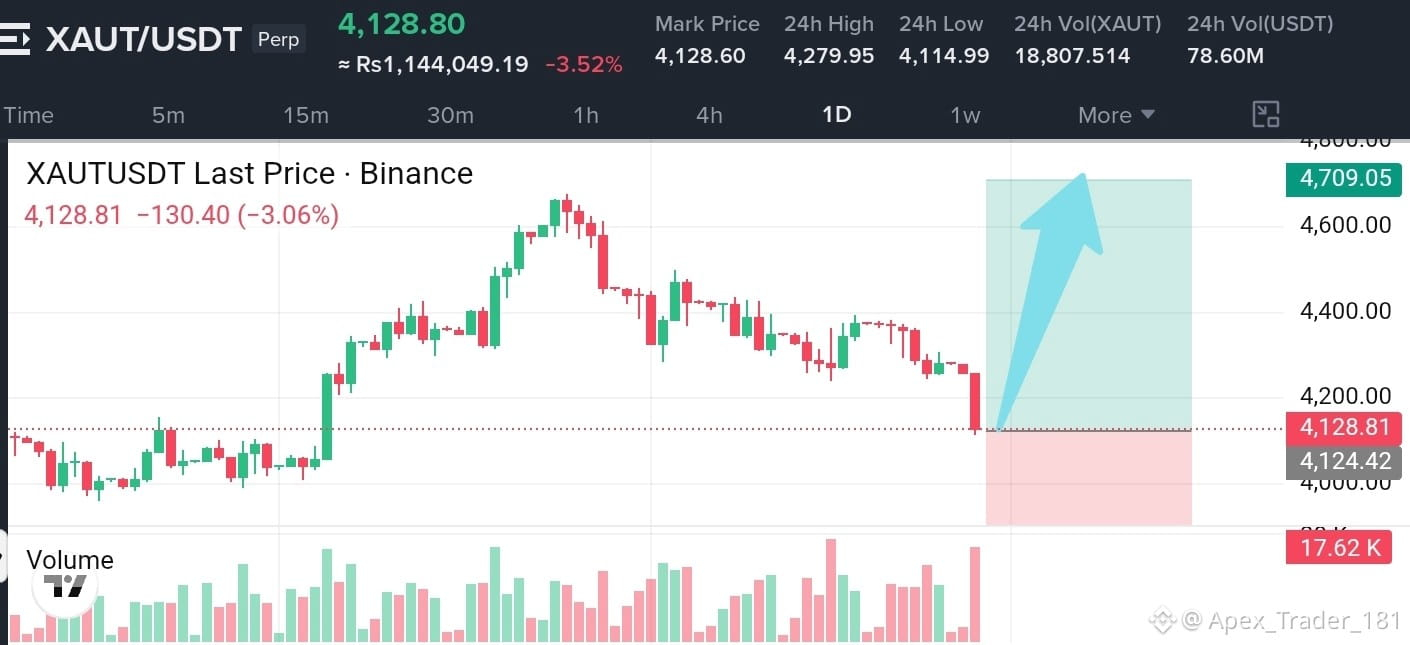This screenshot has width=1410, height=645.
Task: Click the green 4,709.05 target price label
Action: click(1344, 179)
